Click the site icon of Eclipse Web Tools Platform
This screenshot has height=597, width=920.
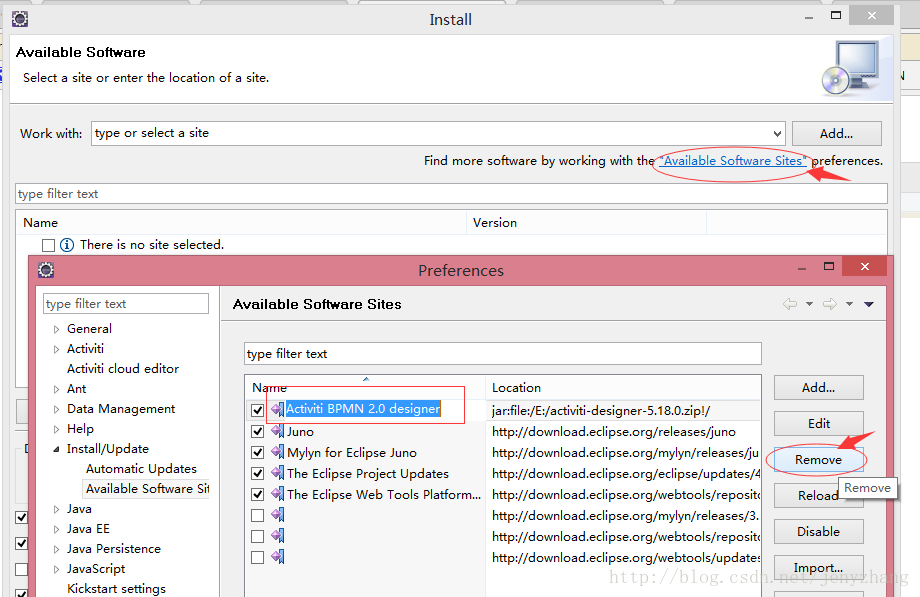[278, 494]
